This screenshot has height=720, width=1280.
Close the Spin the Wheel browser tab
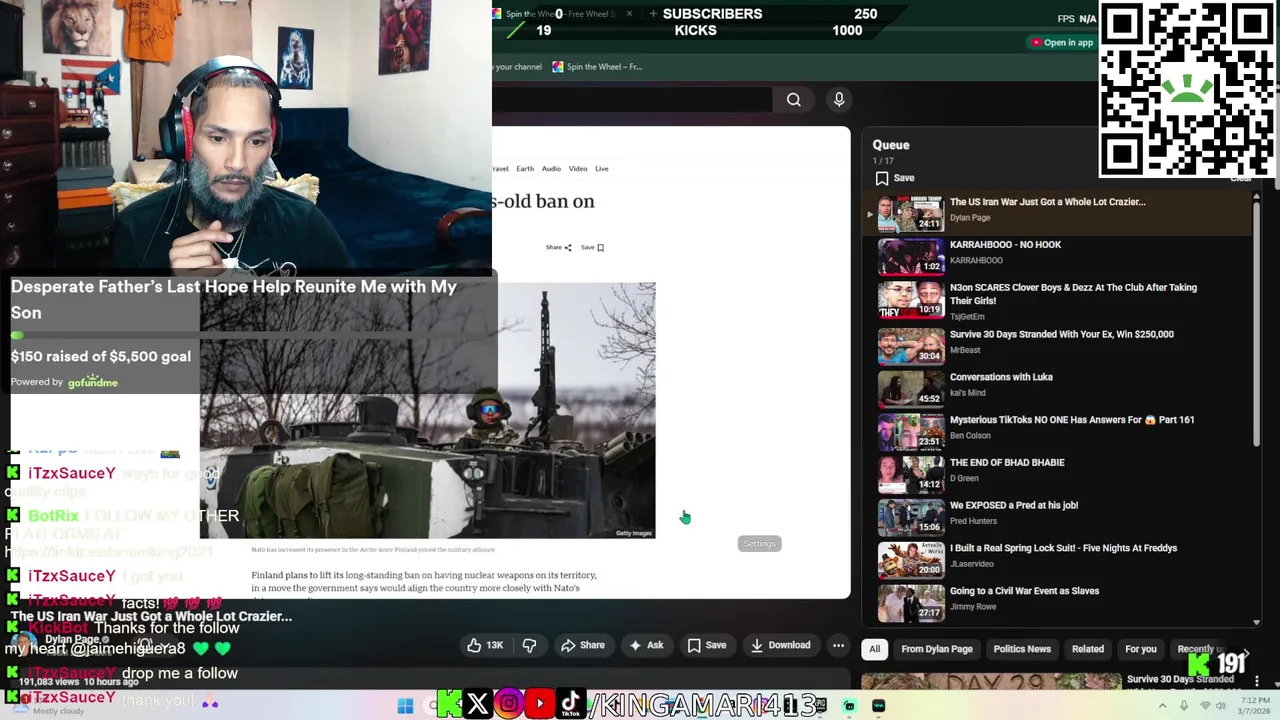(x=629, y=14)
